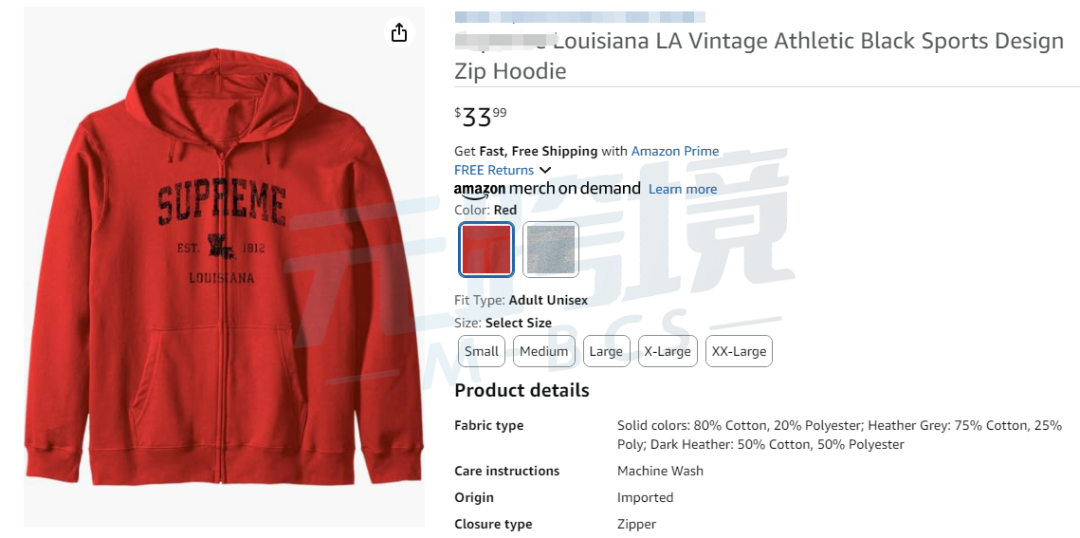Open the FREE Returns link

(494, 170)
